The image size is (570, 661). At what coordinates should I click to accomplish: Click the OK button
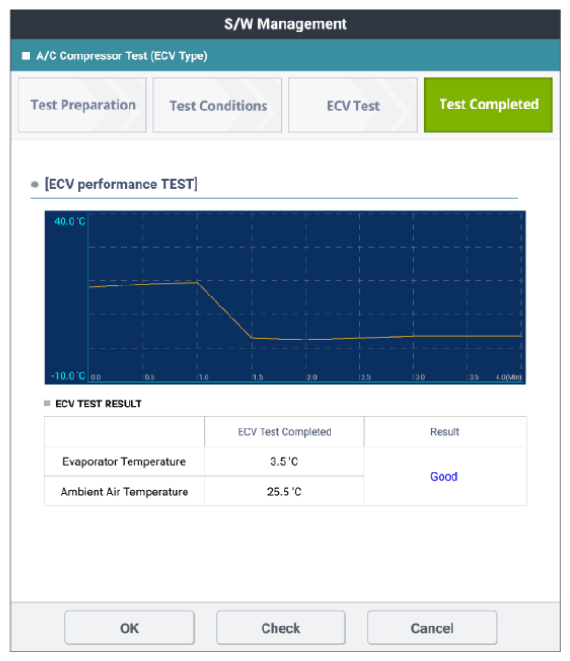click(129, 628)
